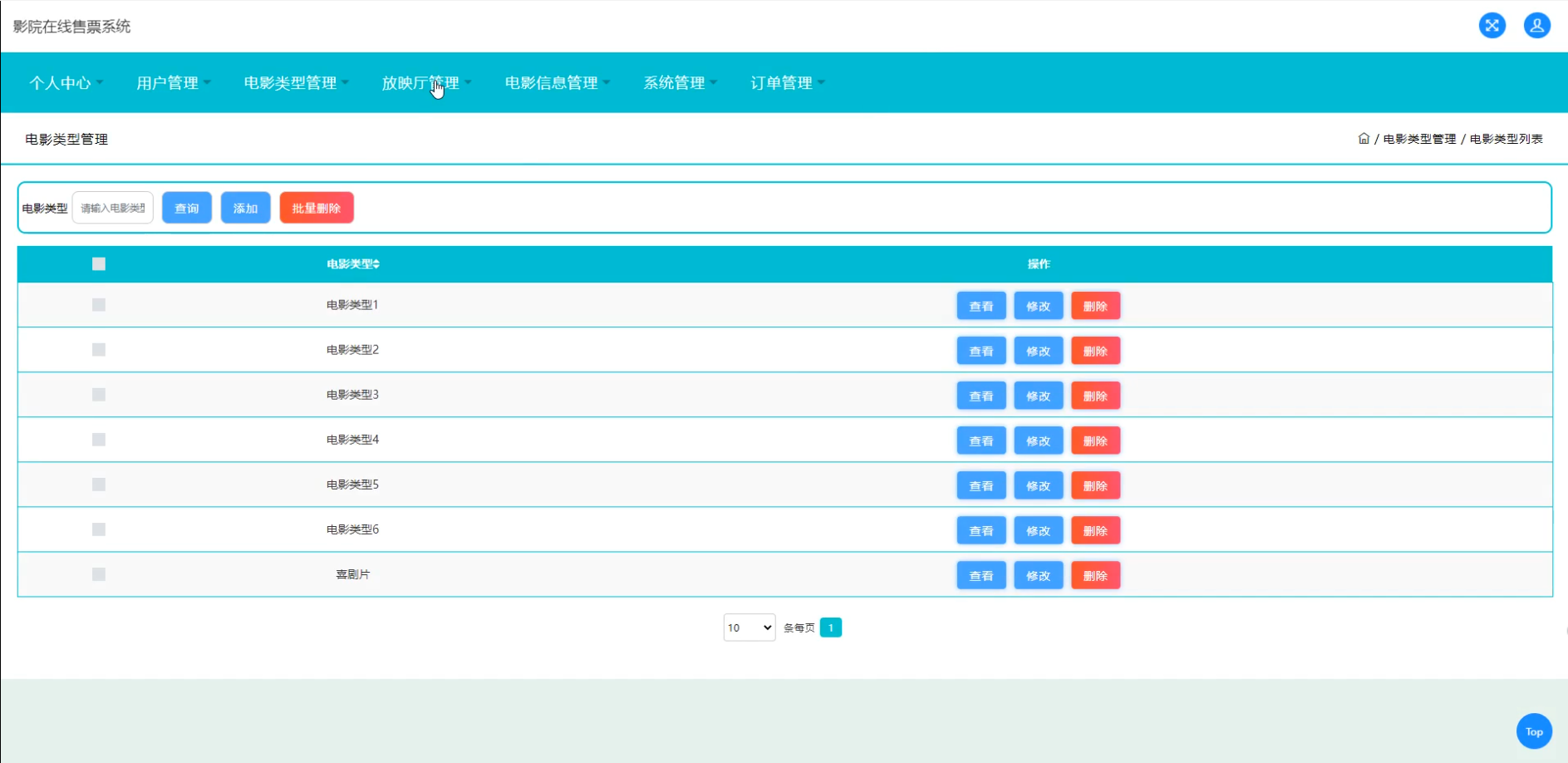Delete 电影类型5 using 删除 button
The height and width of the screenshot is (763, 1568).
(1096, 485)
